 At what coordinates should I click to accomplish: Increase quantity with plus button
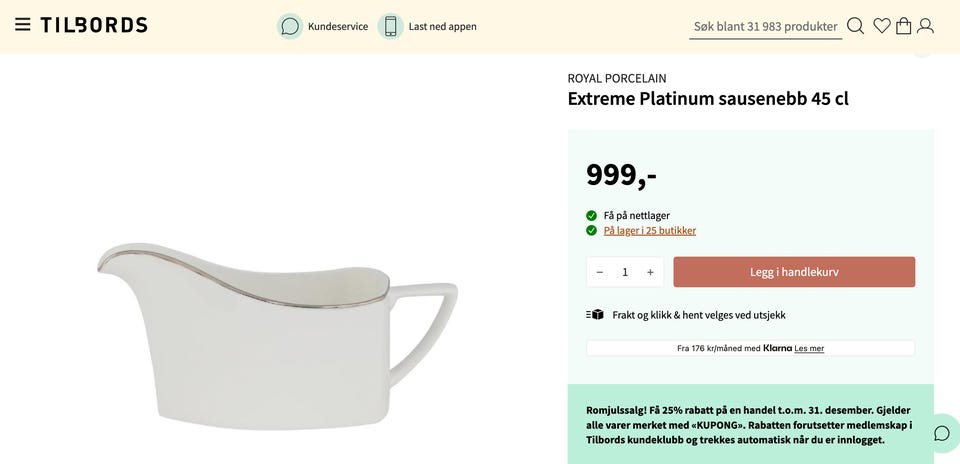650,272
